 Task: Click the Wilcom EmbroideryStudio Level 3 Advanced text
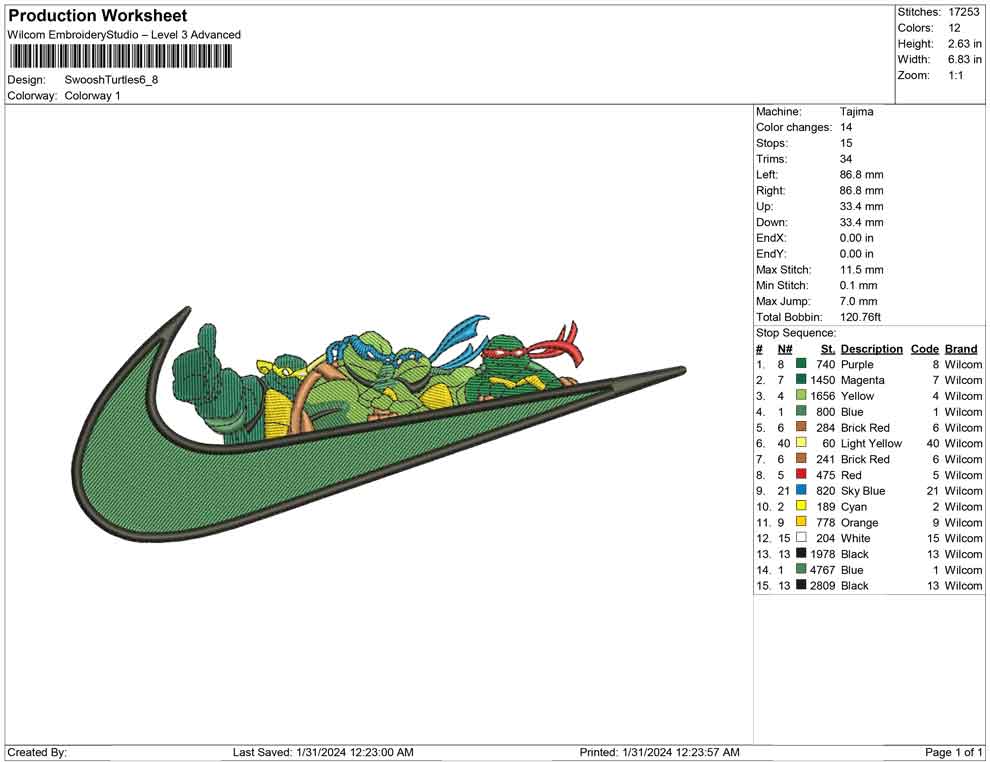coord(124,35)
